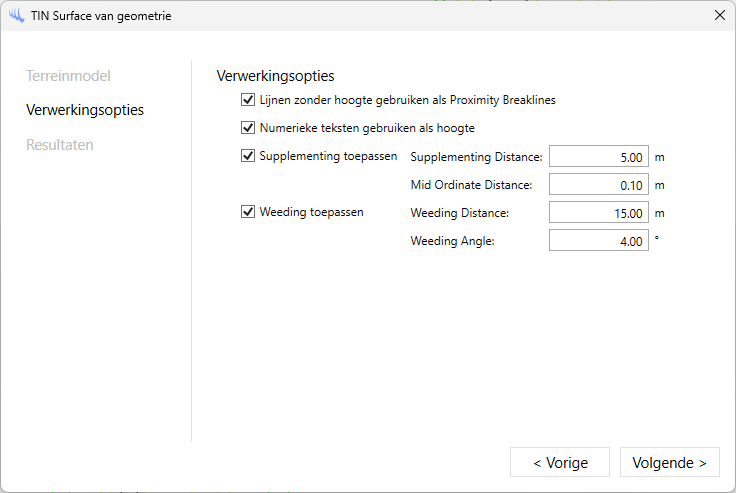Toggle the Supplementing toepassen checkbox

(248, 156)
